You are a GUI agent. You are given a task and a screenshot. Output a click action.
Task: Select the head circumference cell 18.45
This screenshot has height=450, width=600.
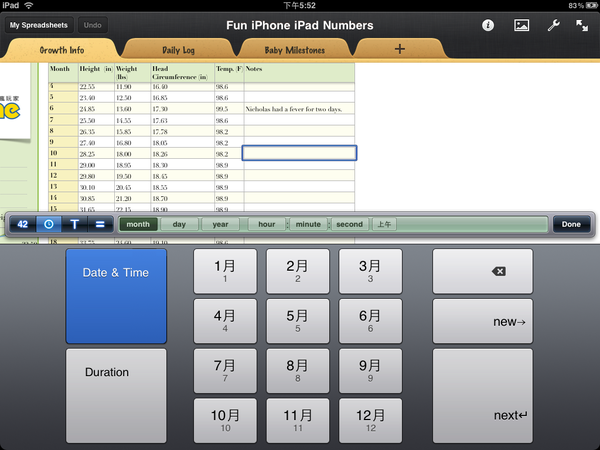[183, 176]
